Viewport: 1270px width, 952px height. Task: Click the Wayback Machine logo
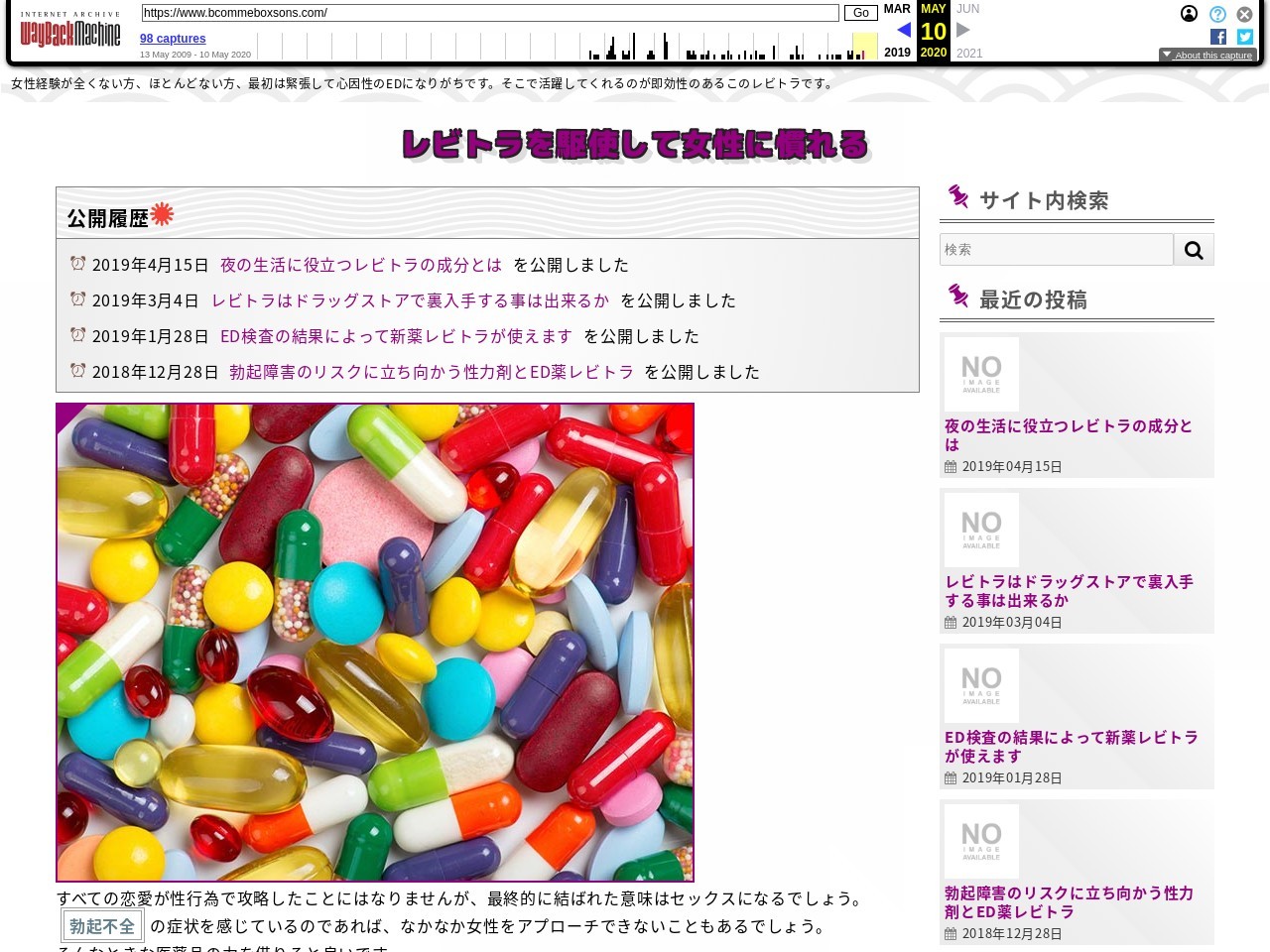click(x=69, y=32)
